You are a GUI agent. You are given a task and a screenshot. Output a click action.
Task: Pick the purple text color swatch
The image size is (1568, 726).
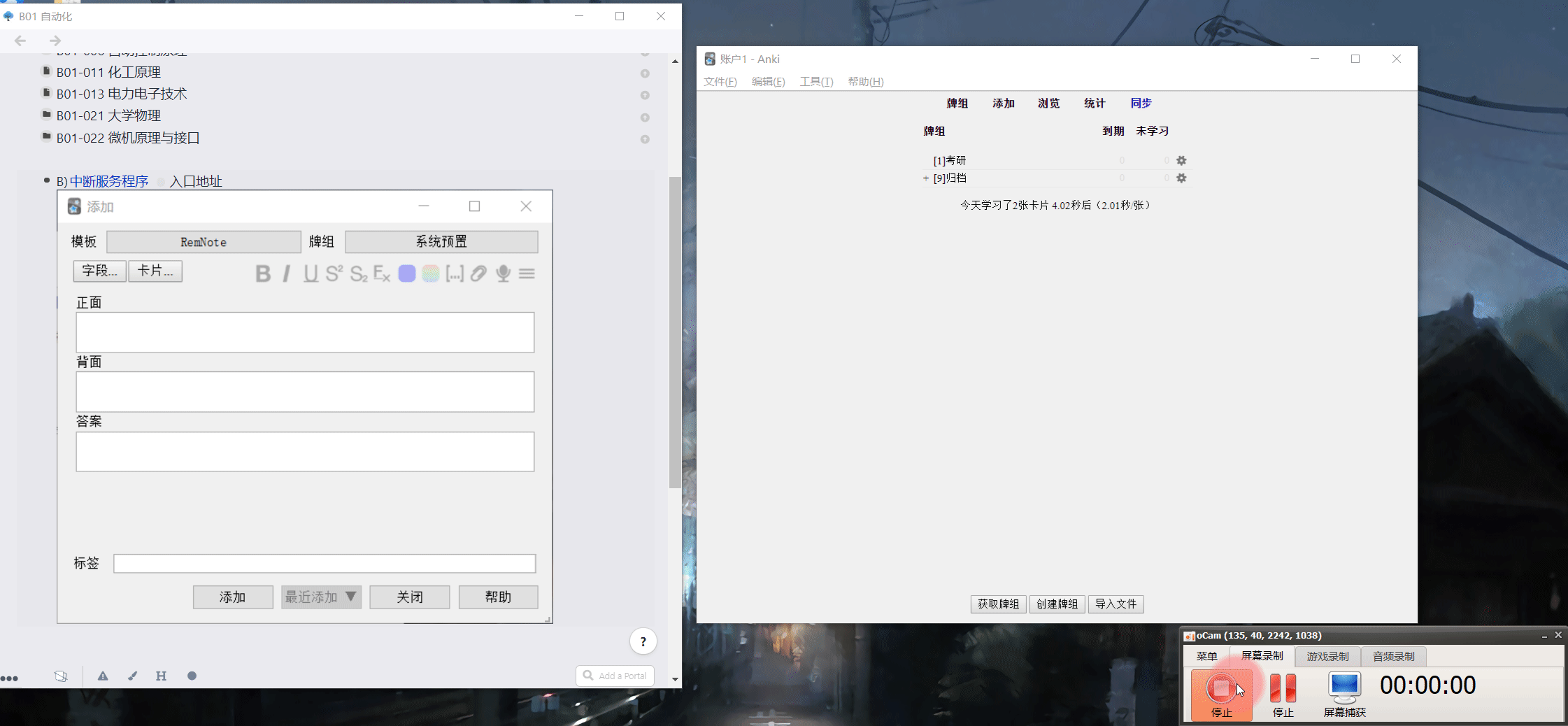pos(406,273)
